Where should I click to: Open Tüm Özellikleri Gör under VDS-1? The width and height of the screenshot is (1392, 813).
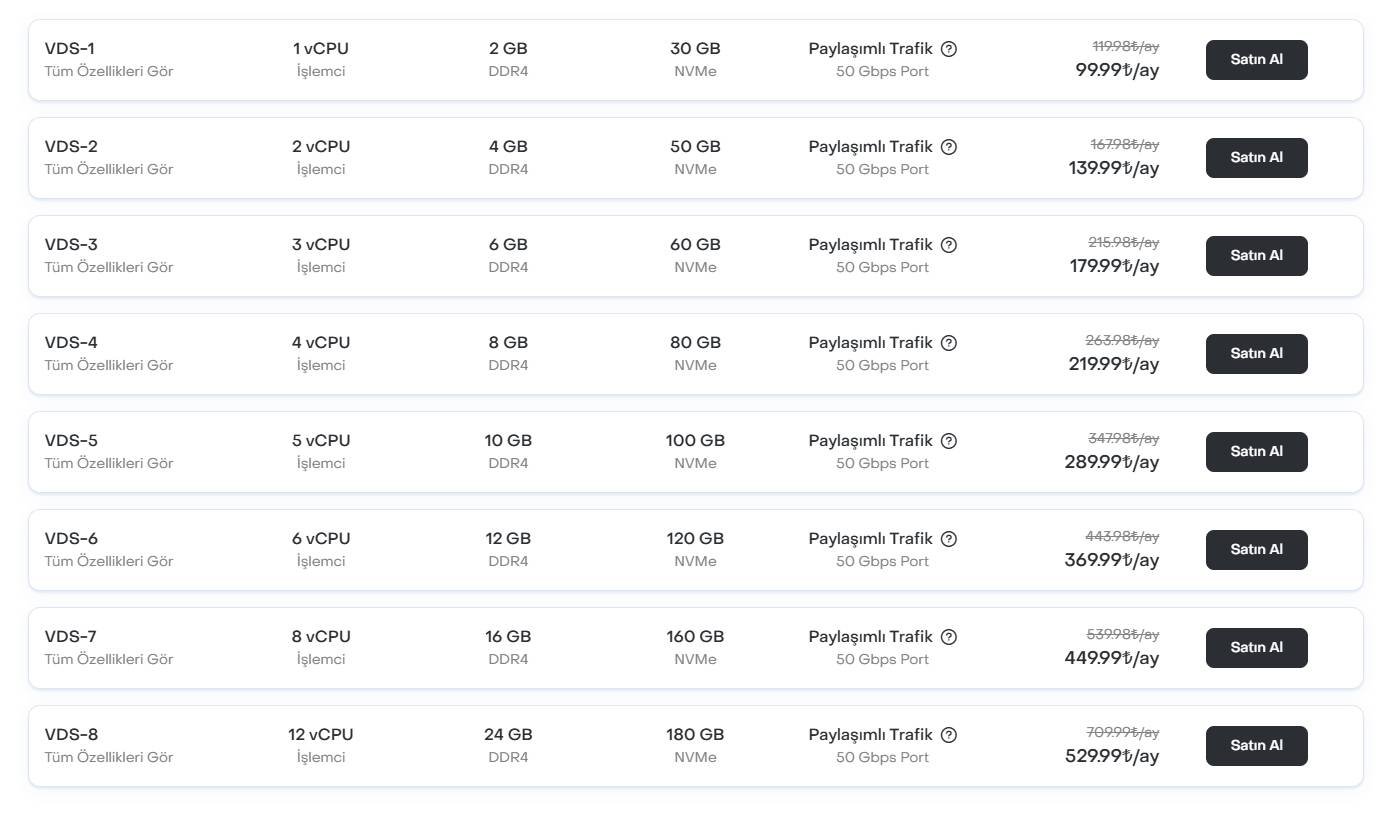pos(109,72)
